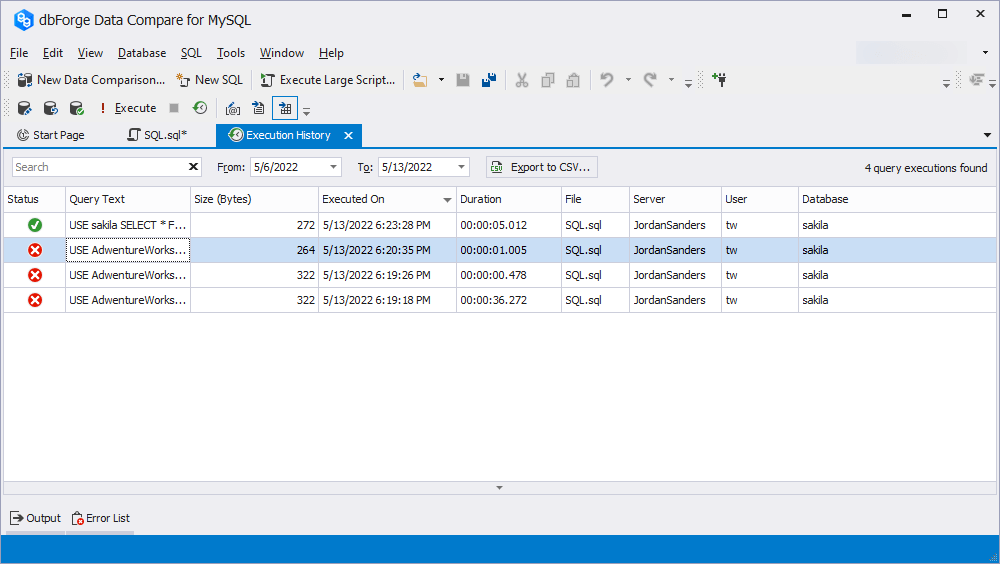Open the Help menu
Image resolution: width=1000 pixels, height=564 pixels.
[x=331, y=53]
